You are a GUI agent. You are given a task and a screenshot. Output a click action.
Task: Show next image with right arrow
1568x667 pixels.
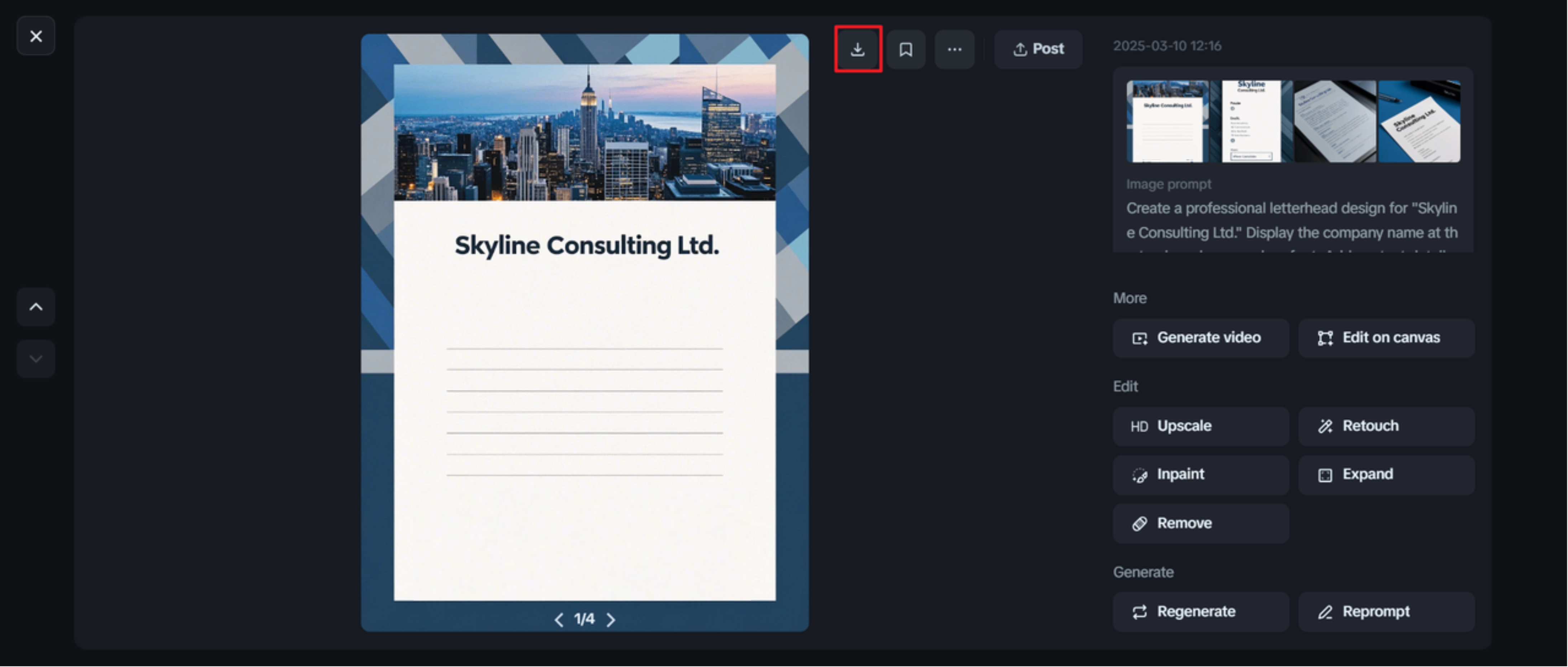point(611,620)
